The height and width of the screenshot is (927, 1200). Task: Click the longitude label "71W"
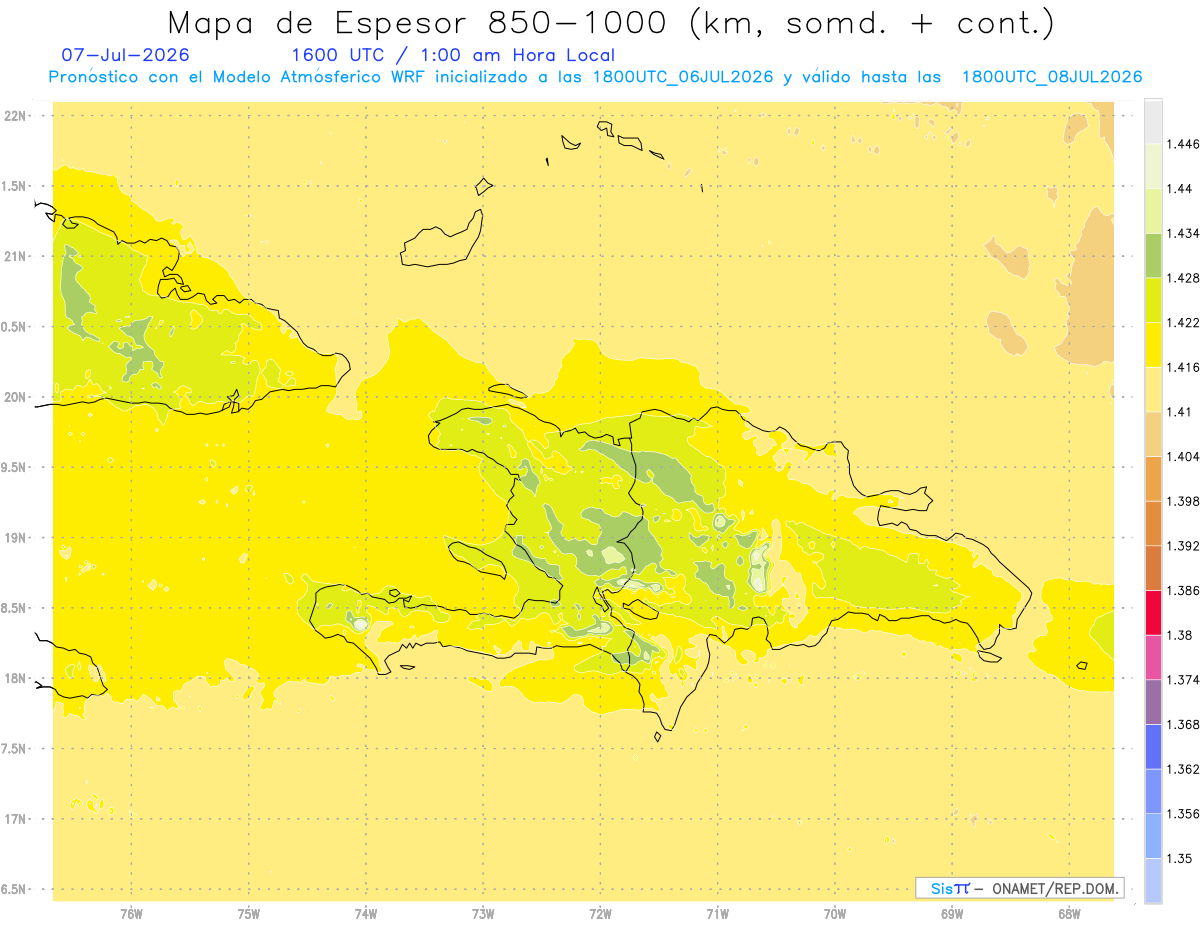tap(717, 913)
